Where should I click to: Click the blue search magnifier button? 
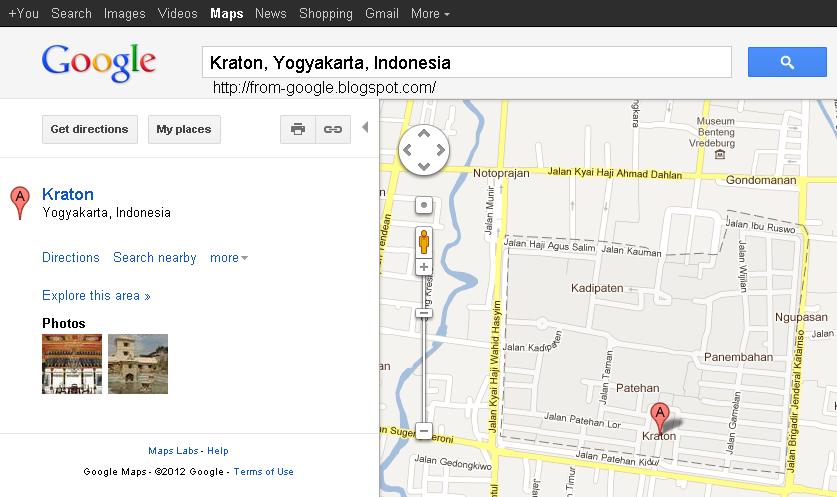(x=787, y=62)
